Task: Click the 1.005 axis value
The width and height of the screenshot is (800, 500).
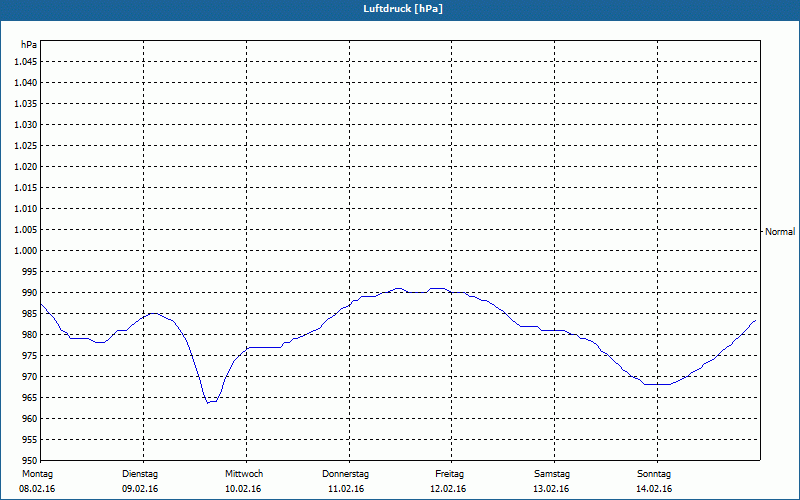Action: (x=26, y=230)
